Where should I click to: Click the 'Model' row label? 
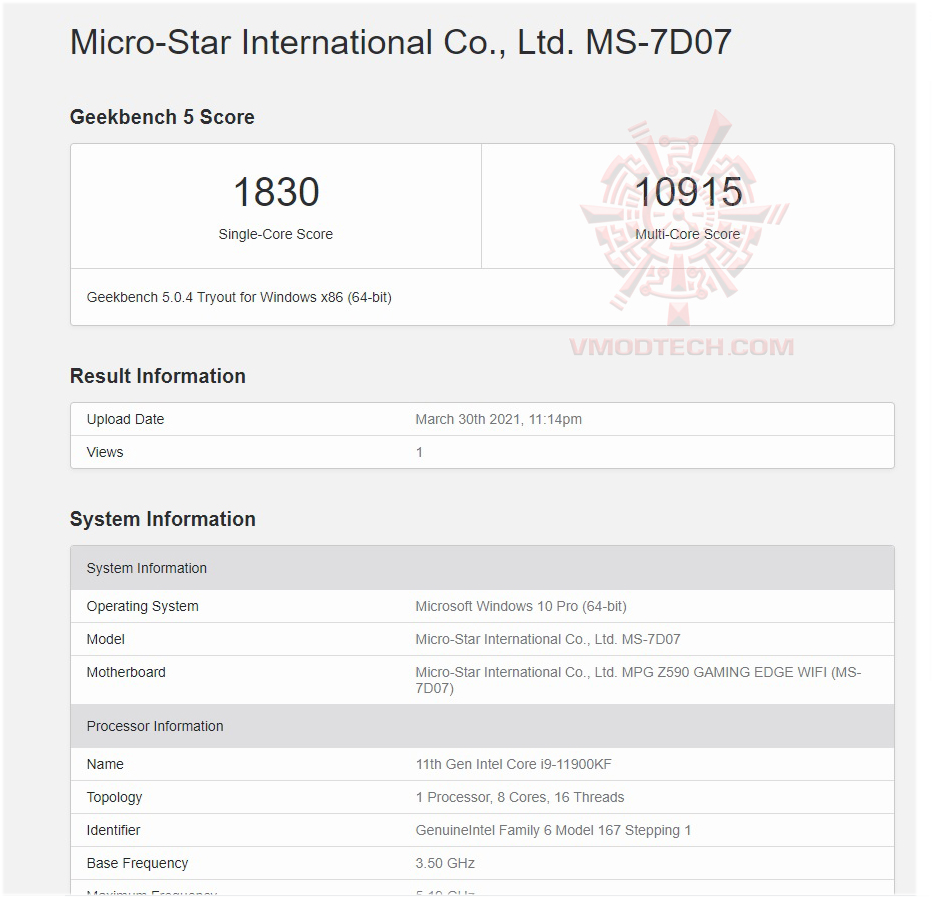click(105, 640)
